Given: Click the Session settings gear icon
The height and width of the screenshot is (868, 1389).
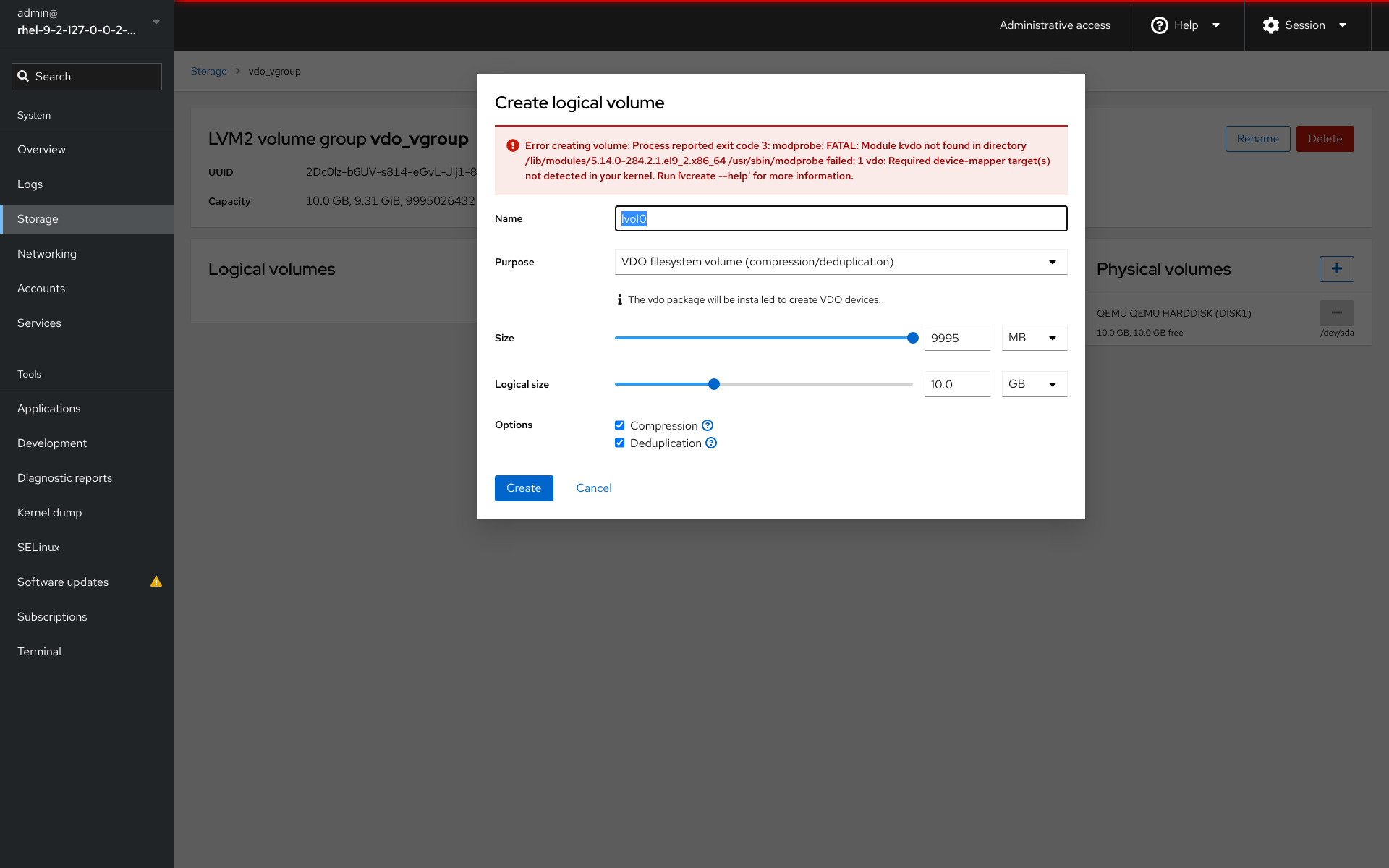Looking at the screenshot, I should point(1270,25).
